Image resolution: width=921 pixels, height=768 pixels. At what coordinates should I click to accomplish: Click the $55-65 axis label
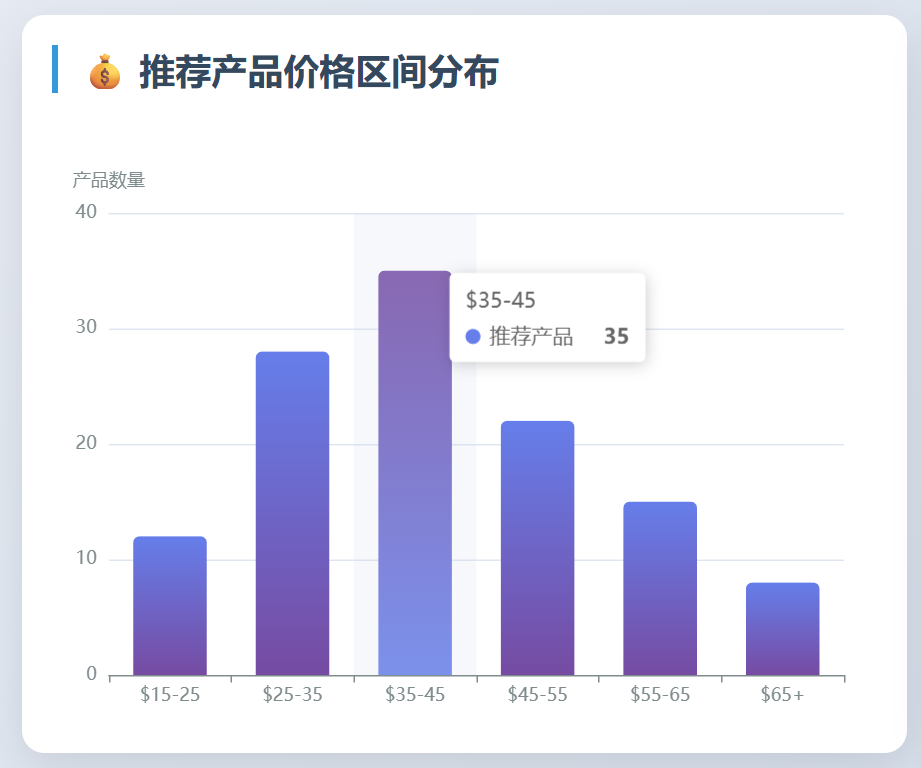coord(660,695)
